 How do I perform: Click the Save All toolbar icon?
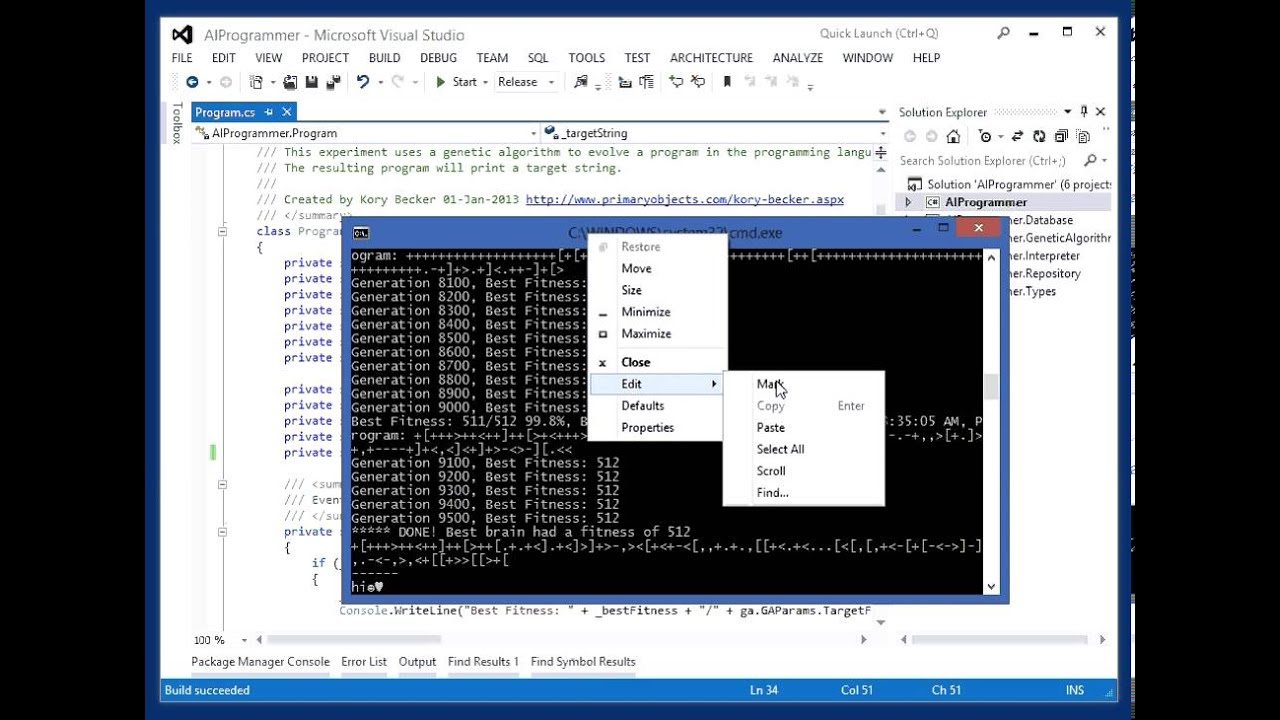click(333, 82)
